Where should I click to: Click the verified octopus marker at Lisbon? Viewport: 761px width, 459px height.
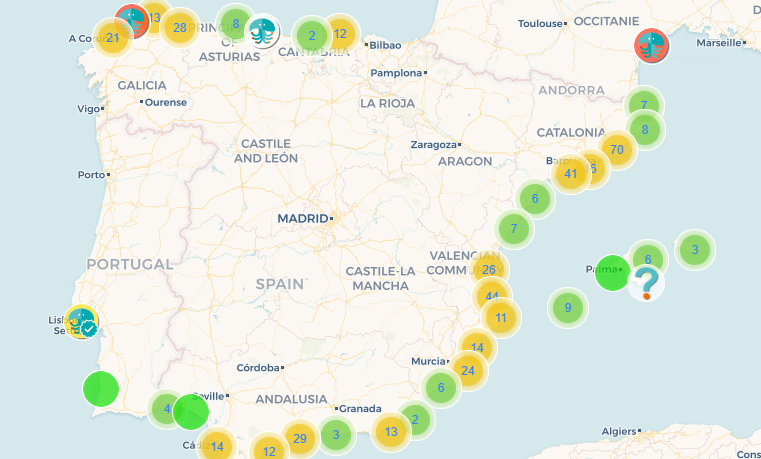[82, 322]
